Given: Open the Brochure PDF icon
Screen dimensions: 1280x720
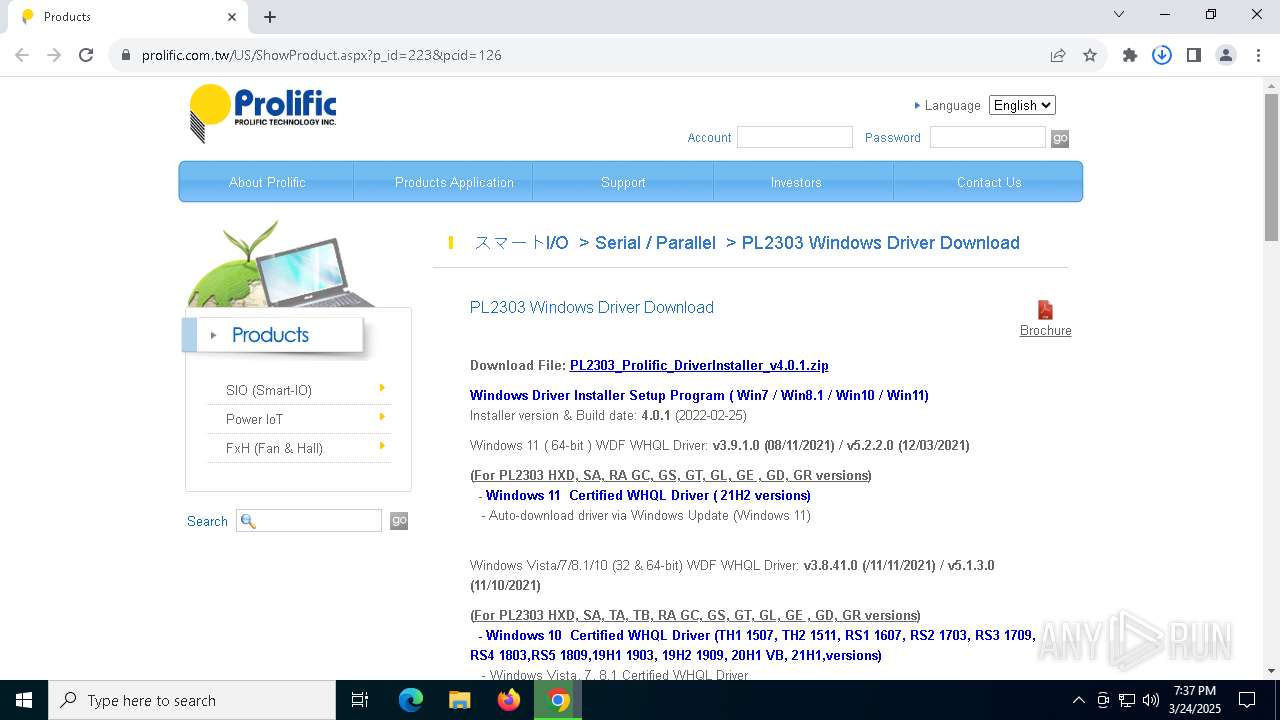Looking at the screenshot, I should click(x=1045, y=310).
